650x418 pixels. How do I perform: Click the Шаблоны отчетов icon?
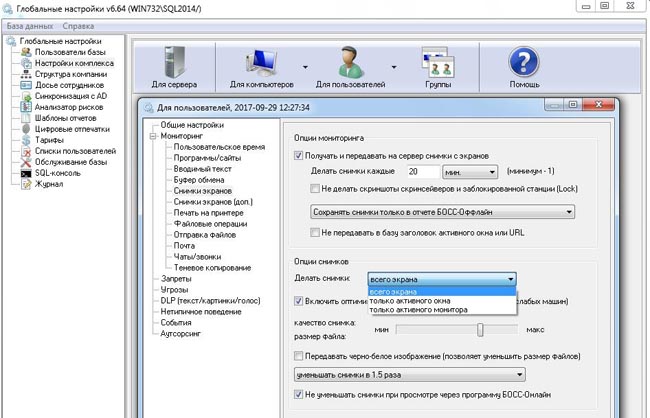coord(26,118)
